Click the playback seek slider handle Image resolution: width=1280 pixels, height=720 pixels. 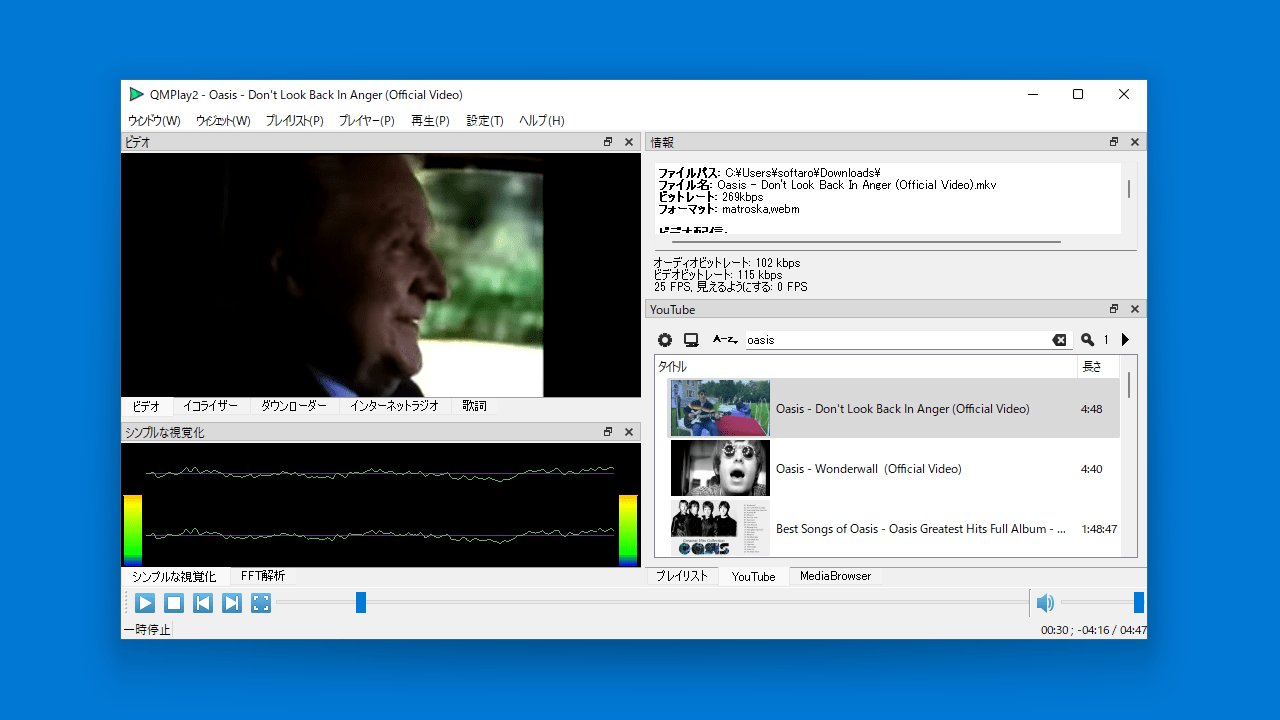(x=361, y=602)
